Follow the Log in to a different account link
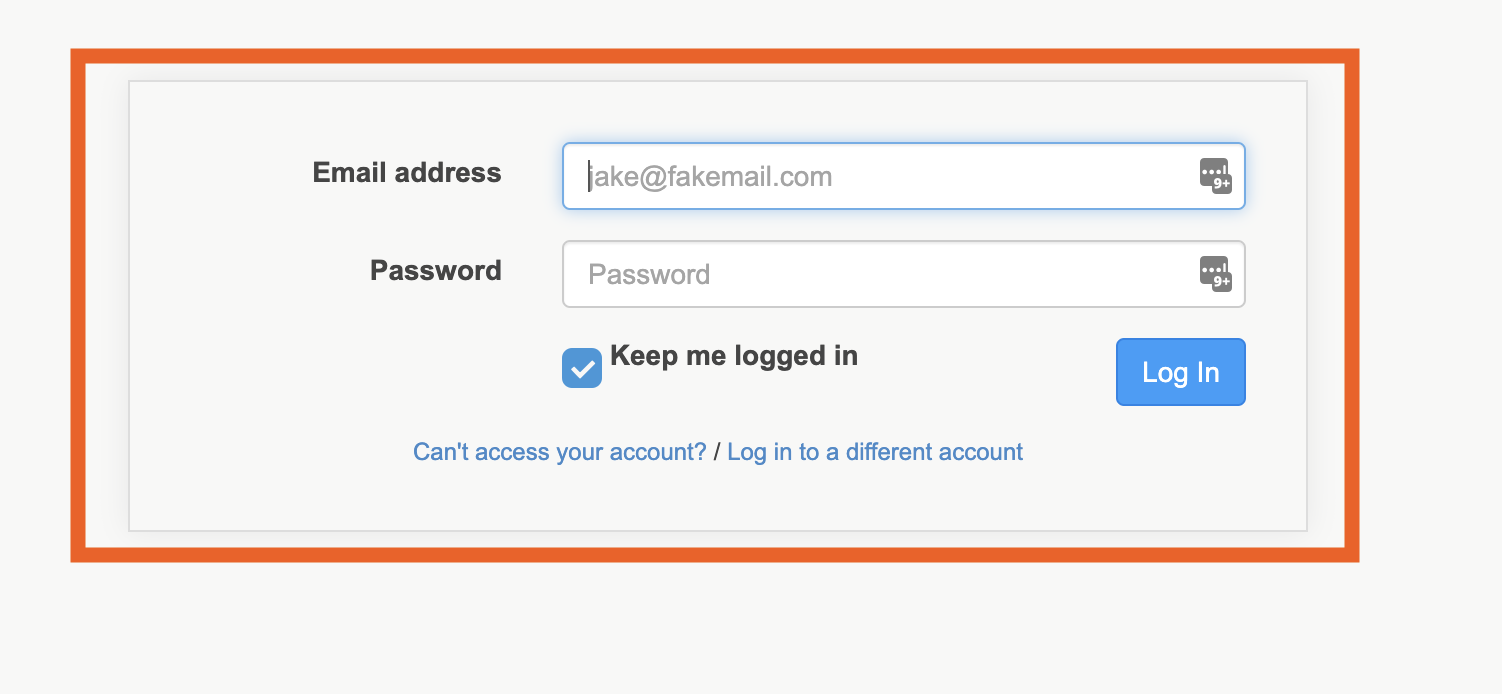 875,452
